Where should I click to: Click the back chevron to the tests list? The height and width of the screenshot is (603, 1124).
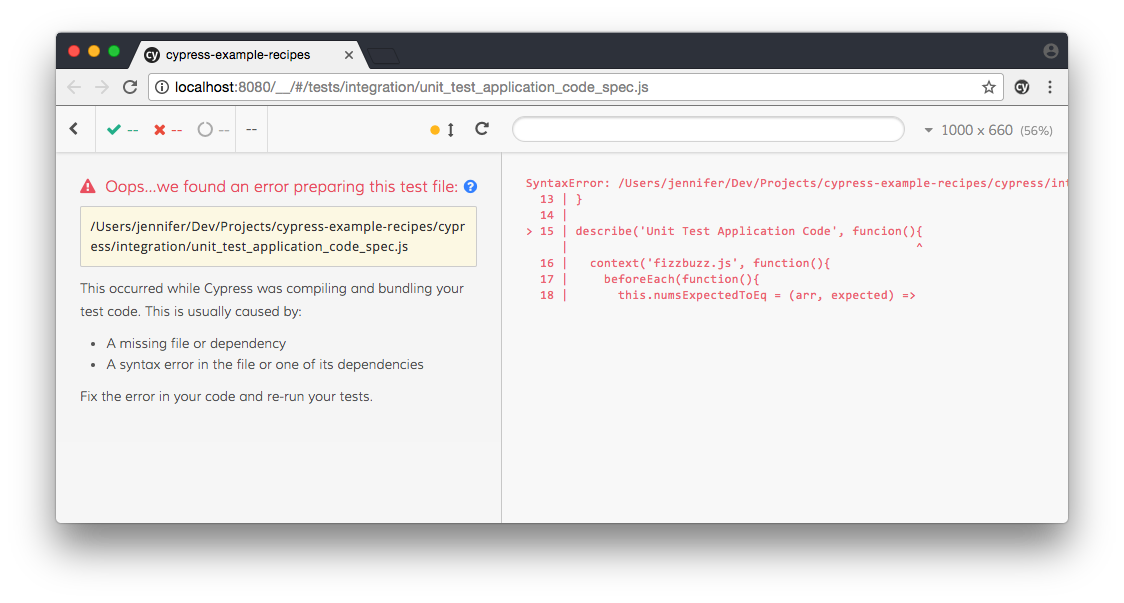tap(74, 129)
